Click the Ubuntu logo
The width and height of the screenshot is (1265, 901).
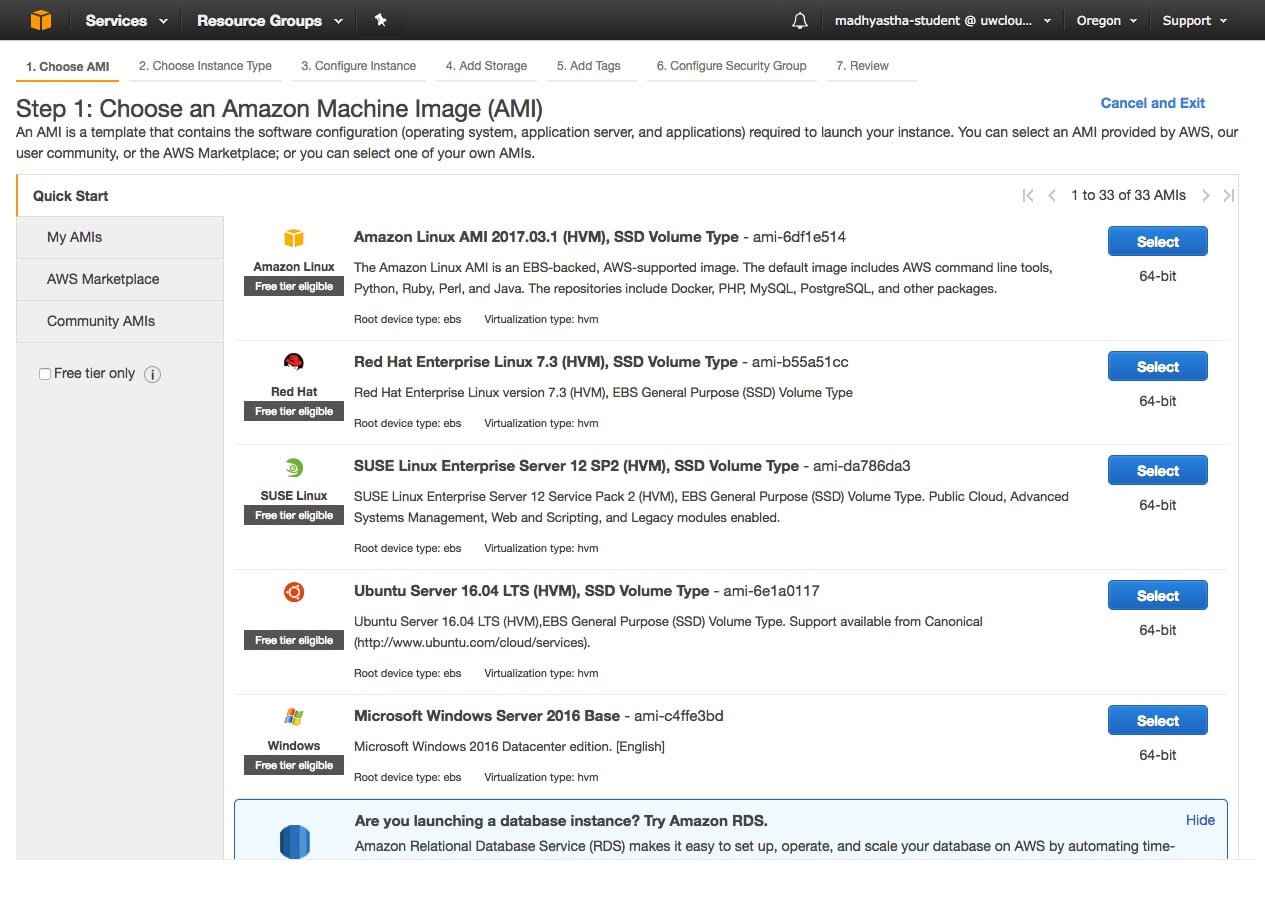pos(293,591)
